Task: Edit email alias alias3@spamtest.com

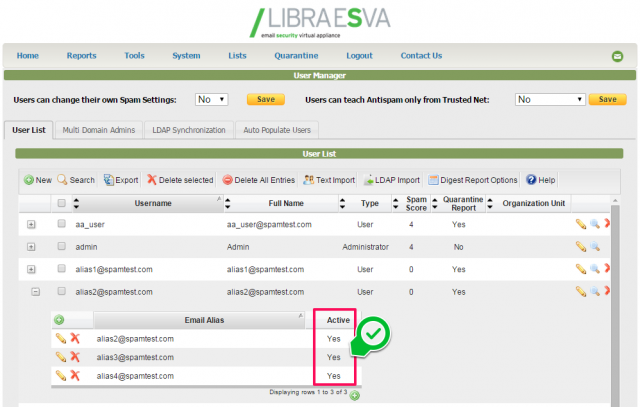Action: 61,357
